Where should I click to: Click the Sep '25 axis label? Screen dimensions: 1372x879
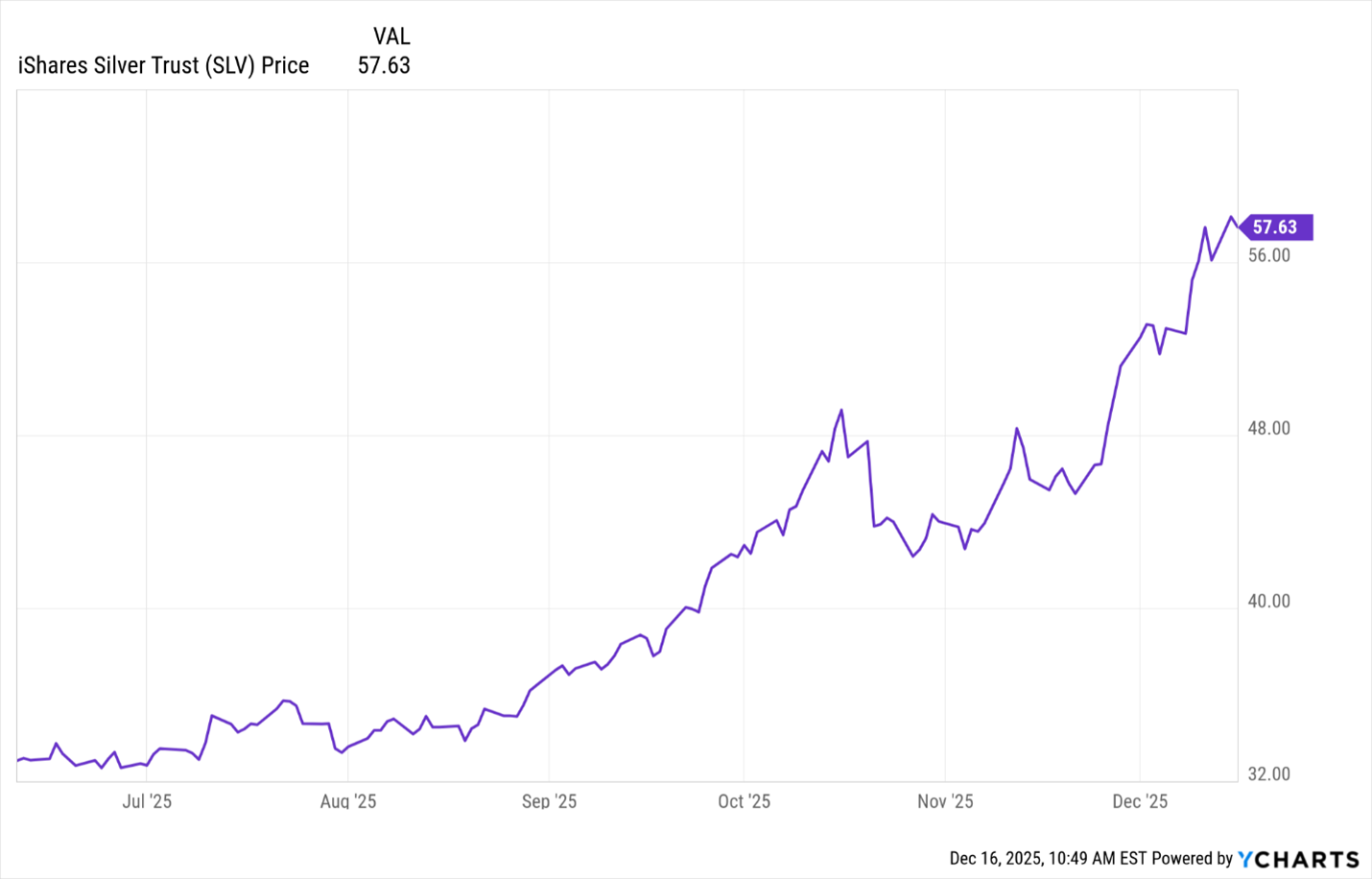549,801
